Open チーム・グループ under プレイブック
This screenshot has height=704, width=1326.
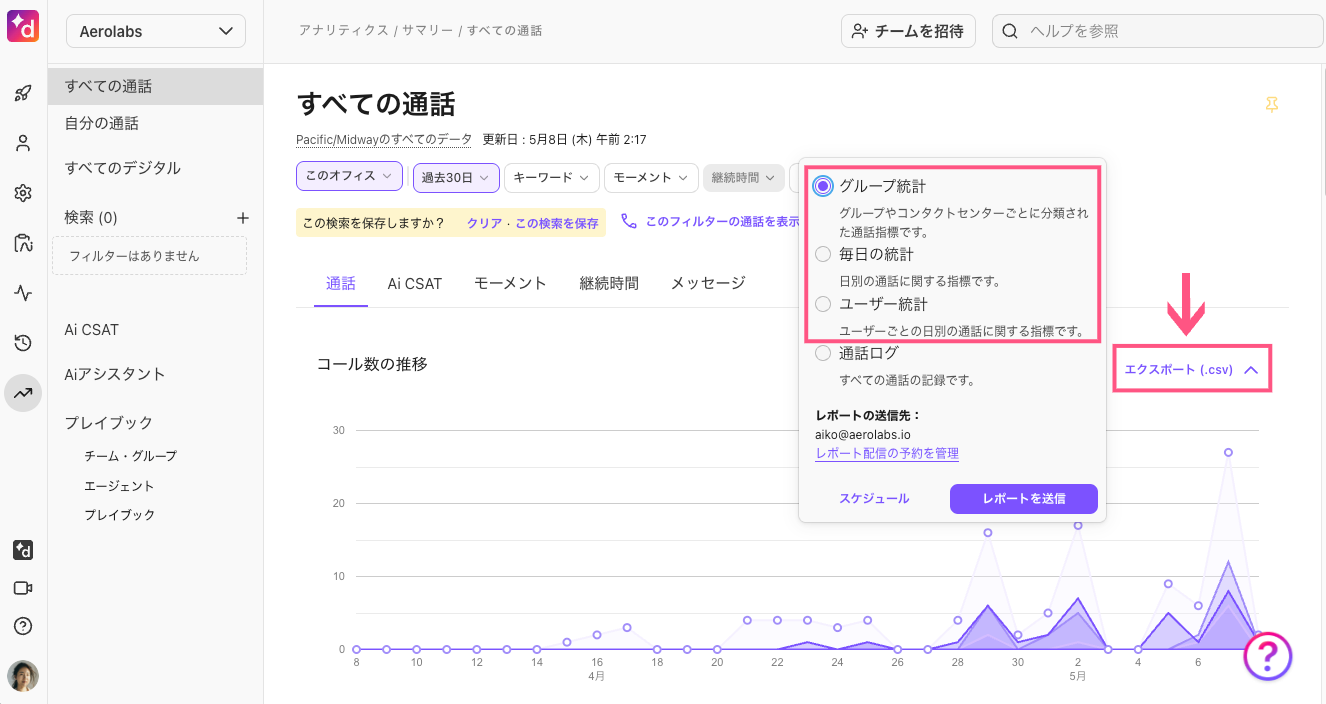coord(130,456)
